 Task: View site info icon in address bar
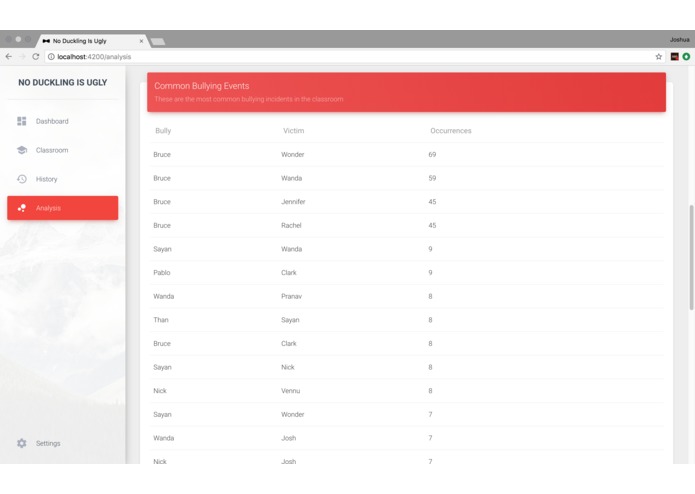[x=51, y=57]
